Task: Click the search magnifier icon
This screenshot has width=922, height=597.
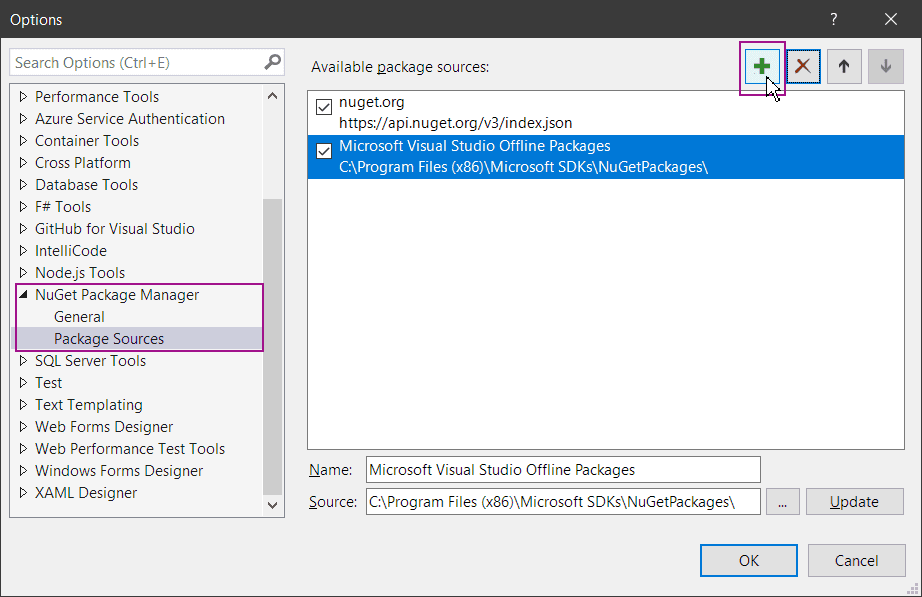Action: coord(272,62)
